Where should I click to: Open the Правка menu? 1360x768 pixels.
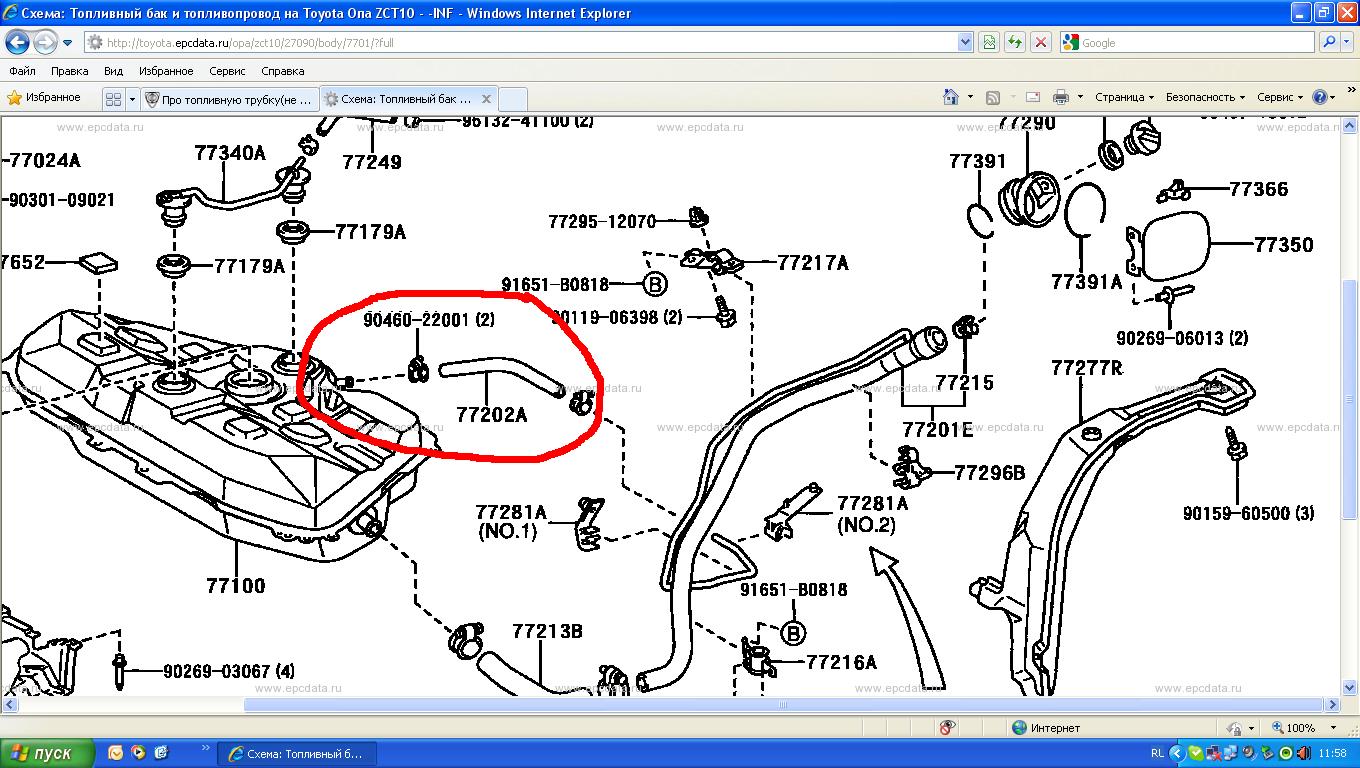[x=69, y=71]
